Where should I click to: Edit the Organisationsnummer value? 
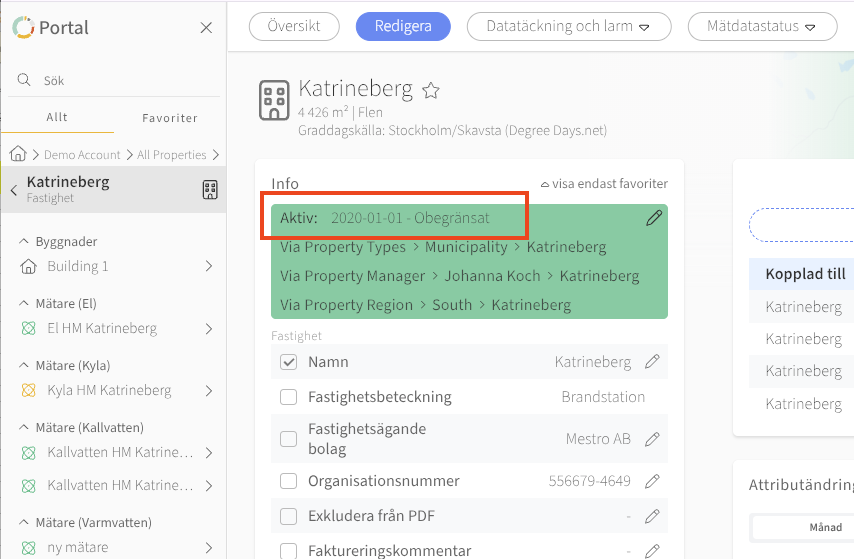(652, 481)
